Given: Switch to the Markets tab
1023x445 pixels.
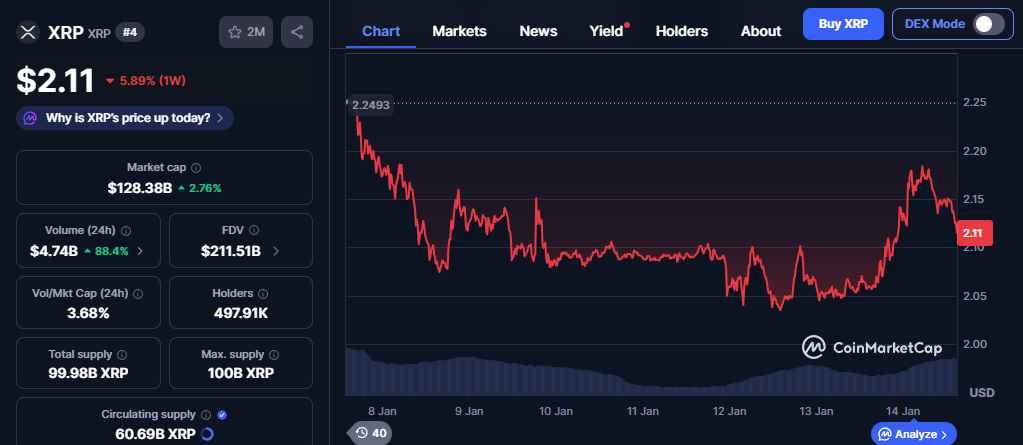Looking at the screenshot, I should coord(459,31).
